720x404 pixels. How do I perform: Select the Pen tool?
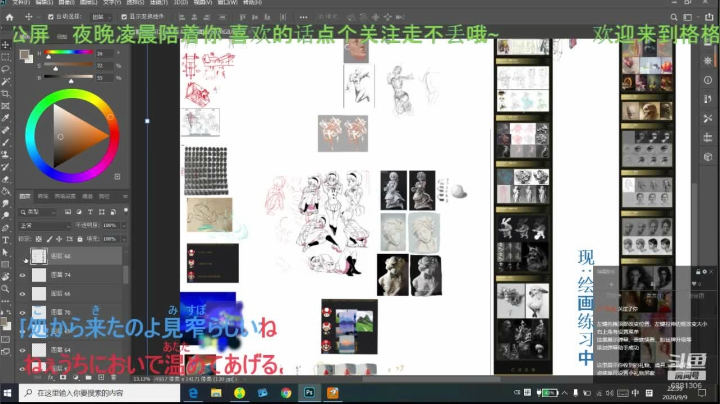pyautogui.click(x=6, y=228)
